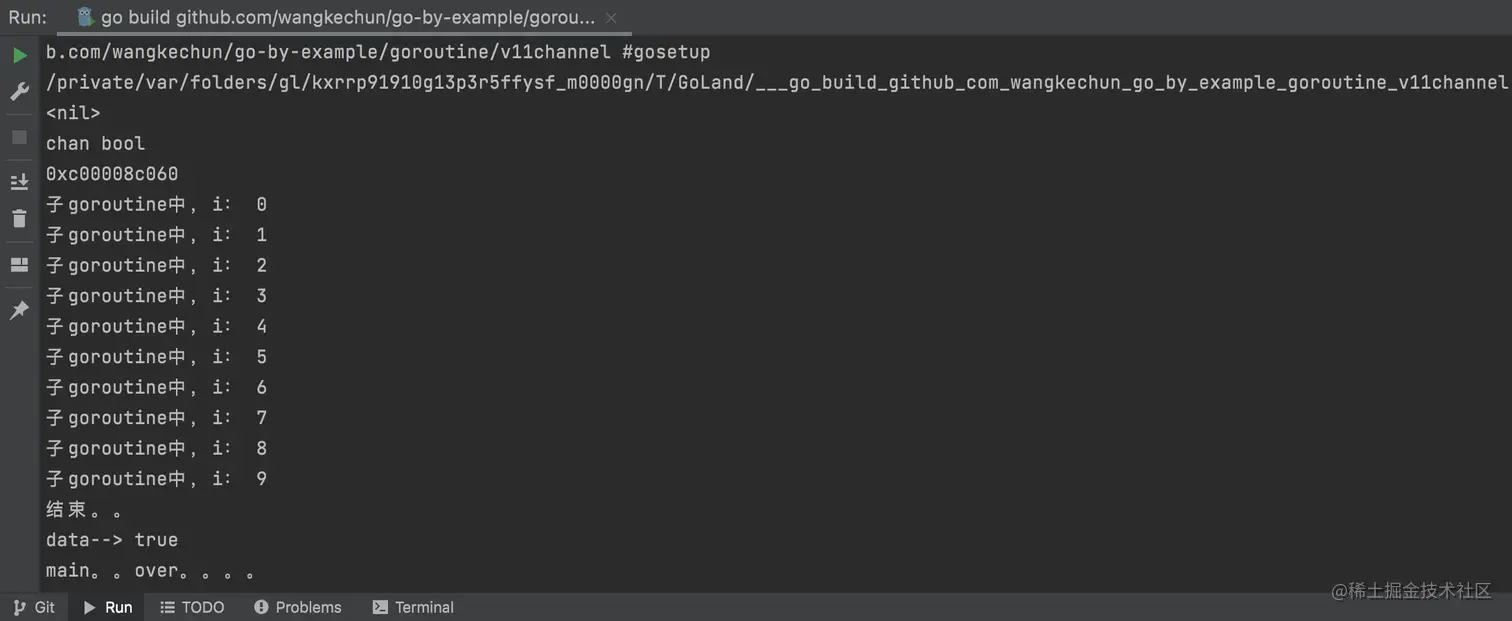Click the /private/var/folders build path line
Viewport: 1512px width, 621px height.
click(x=776, y=83)
